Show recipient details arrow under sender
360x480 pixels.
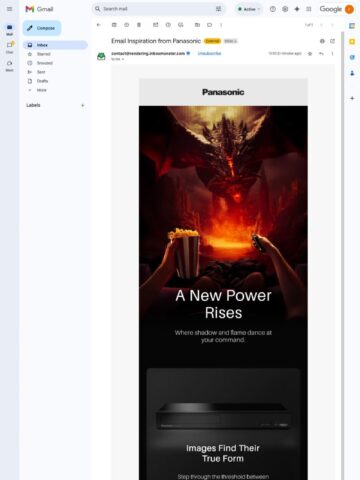123,59
